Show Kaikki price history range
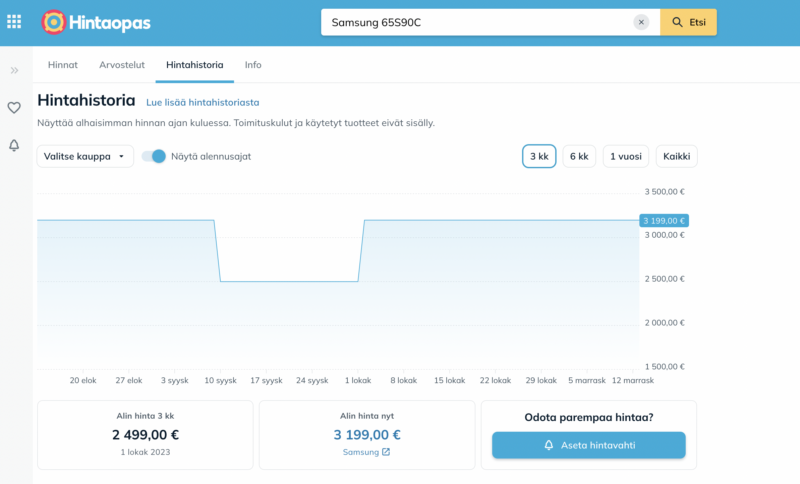This screenshot has width=800, height=484. pos(676,156)
